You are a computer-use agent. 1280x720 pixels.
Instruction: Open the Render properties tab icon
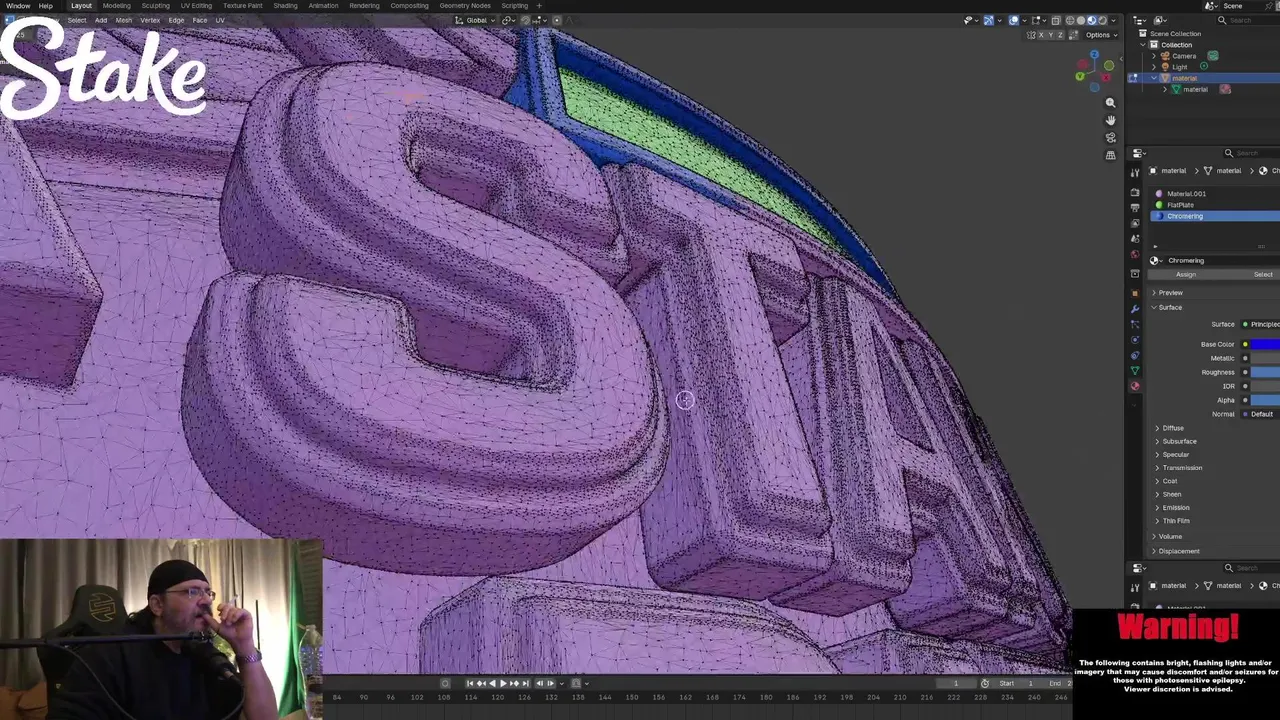click(x=1134, y=191)
